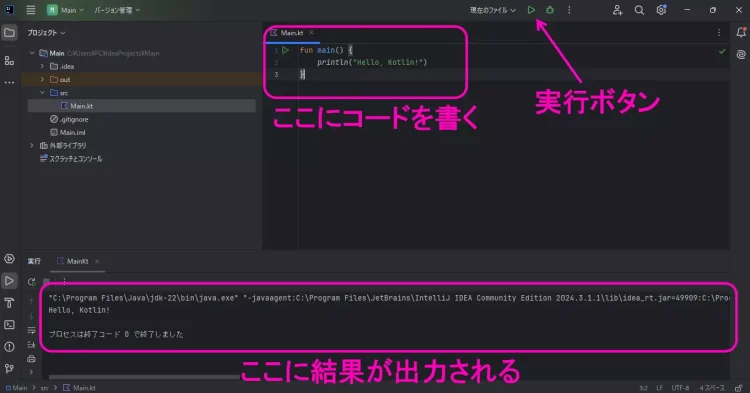The image size is (750, 393).
Task: Expand the .idea folder
Action: point(42,66)
